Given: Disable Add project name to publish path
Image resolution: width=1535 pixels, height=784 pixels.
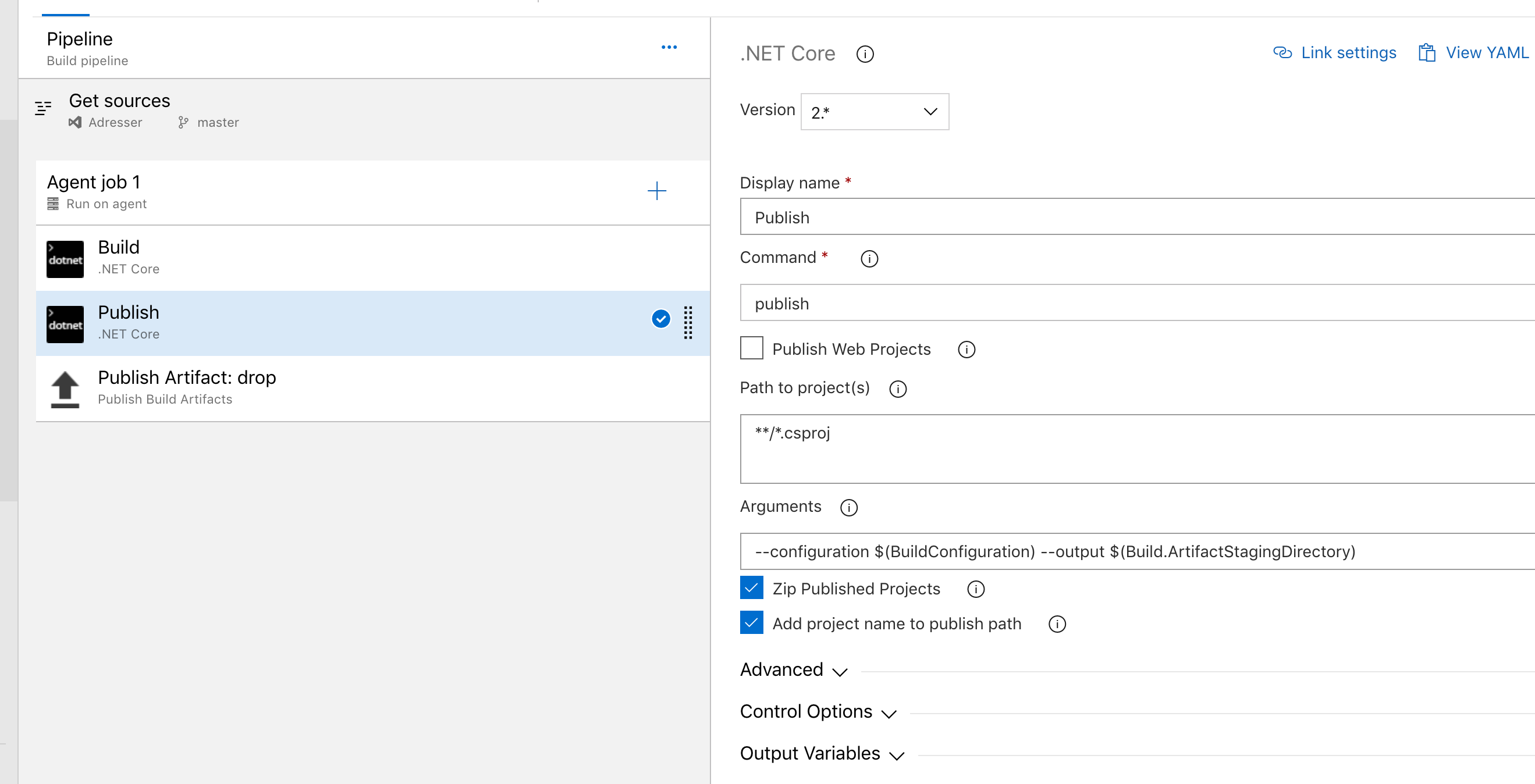Looking at the screenshot, I should tap(751, 622).
